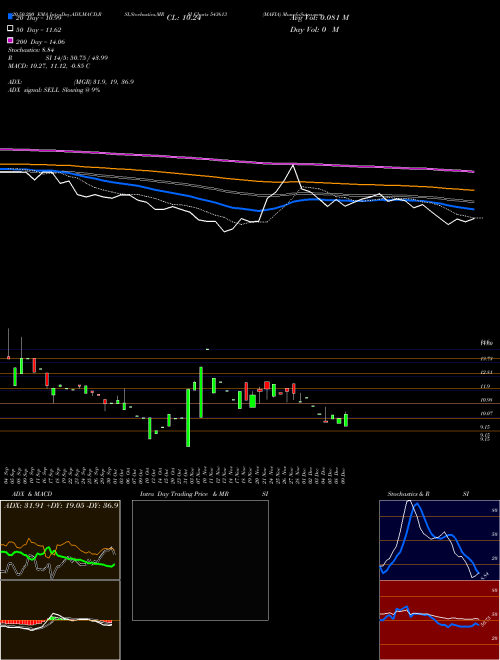Click the 'Stochastics: 8.84' readout
The height and width of the screenshot is (660, 500).
29,50
